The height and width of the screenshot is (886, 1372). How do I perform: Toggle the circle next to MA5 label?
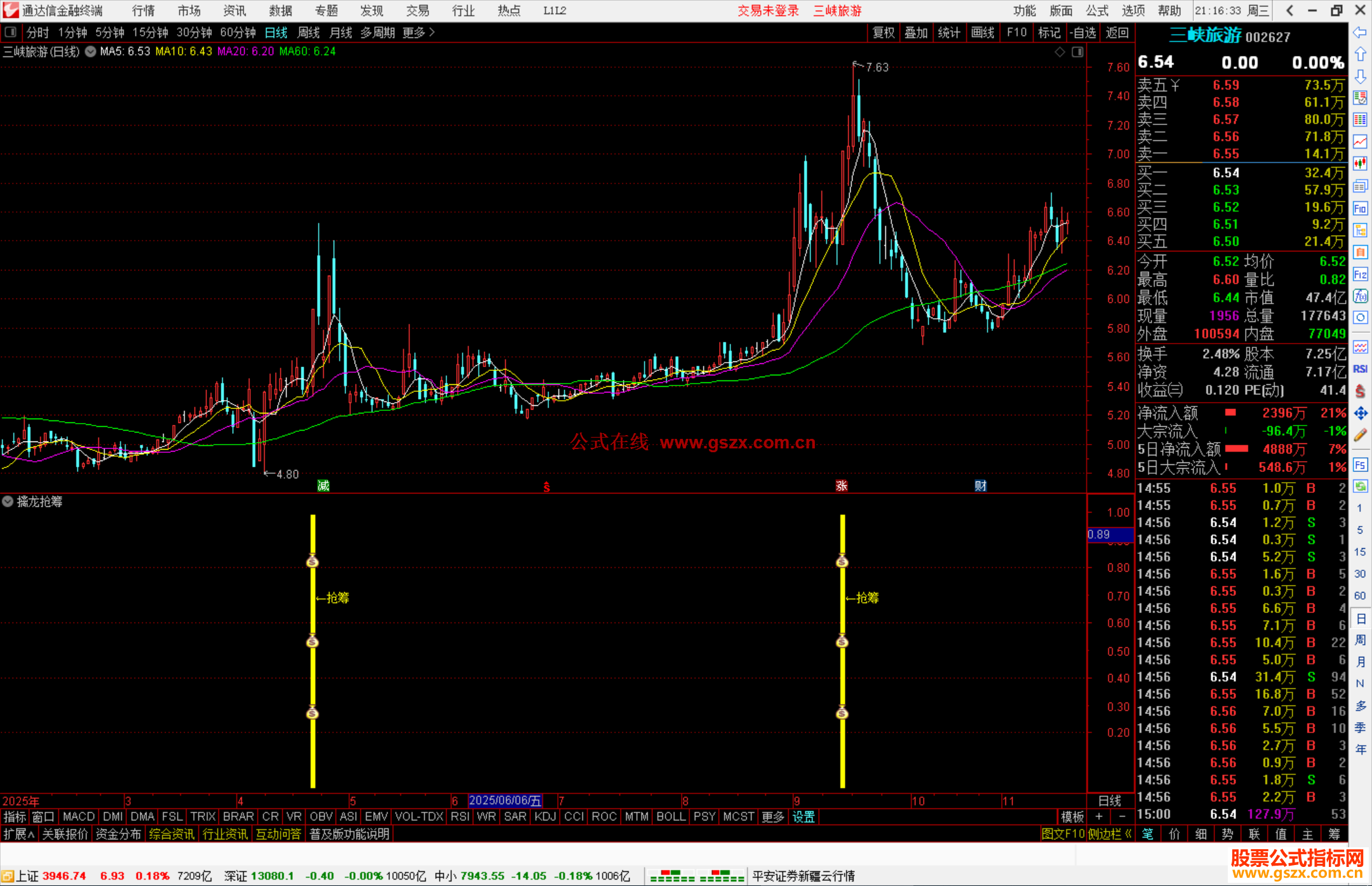coord(91,51)
